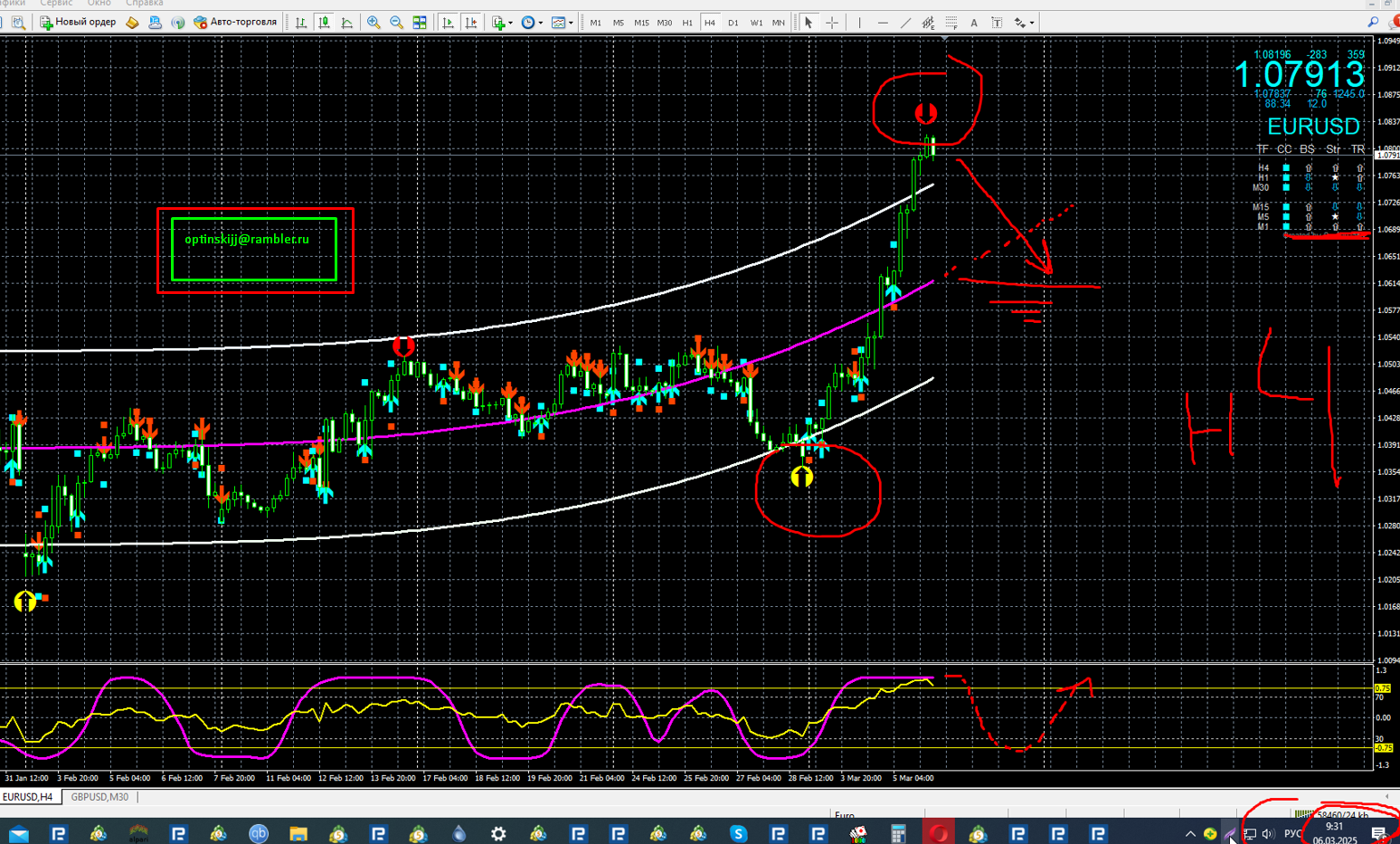Switch timeframe to M5

619,23
